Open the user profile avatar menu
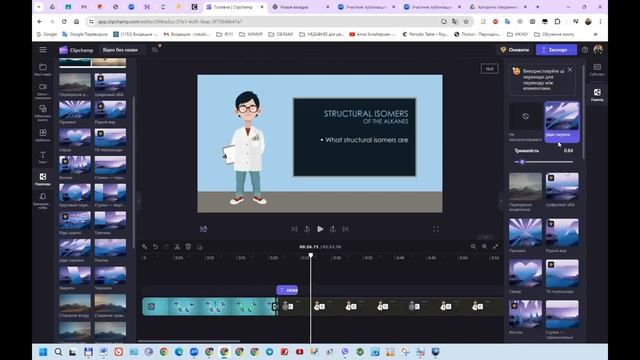 point(598,50)
